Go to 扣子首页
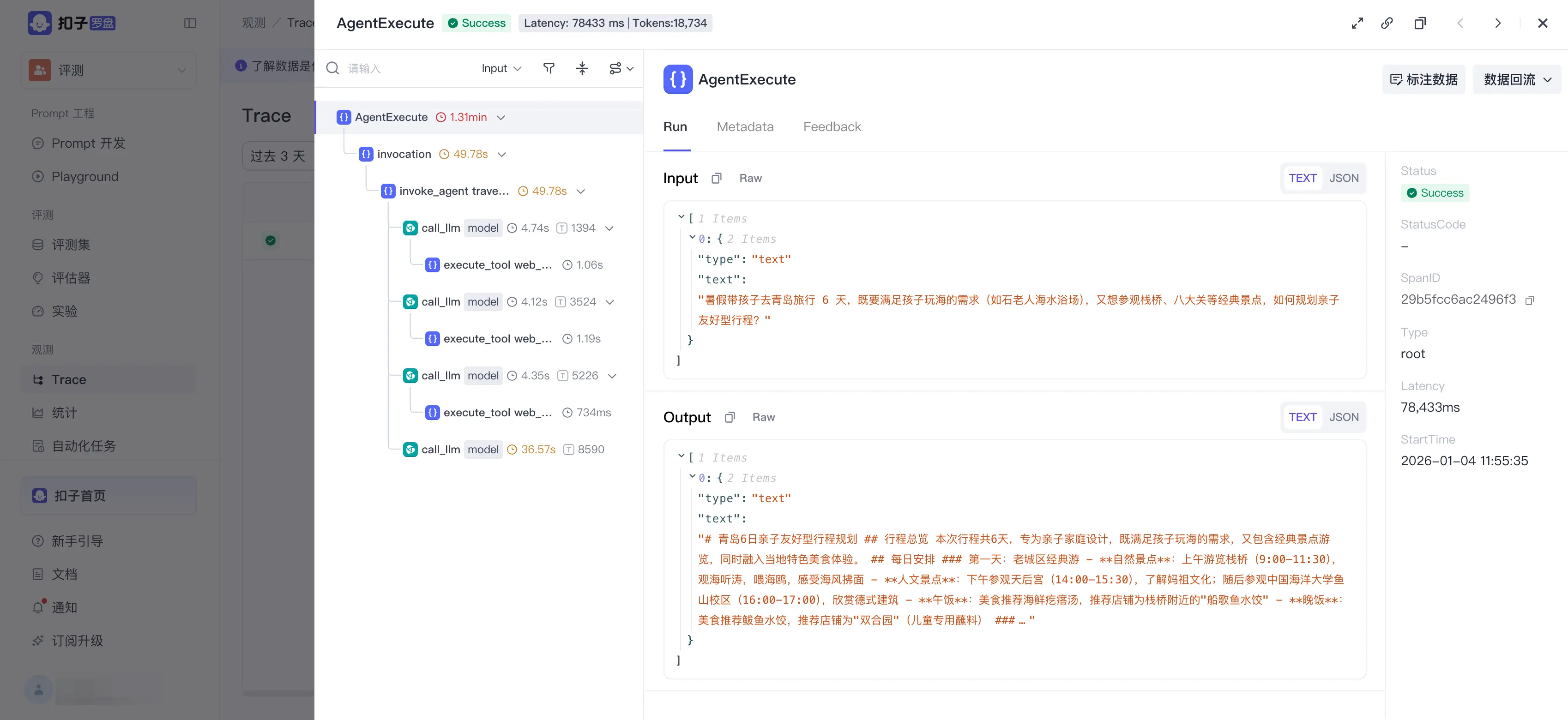1568x720 pixels. point(109,495)
